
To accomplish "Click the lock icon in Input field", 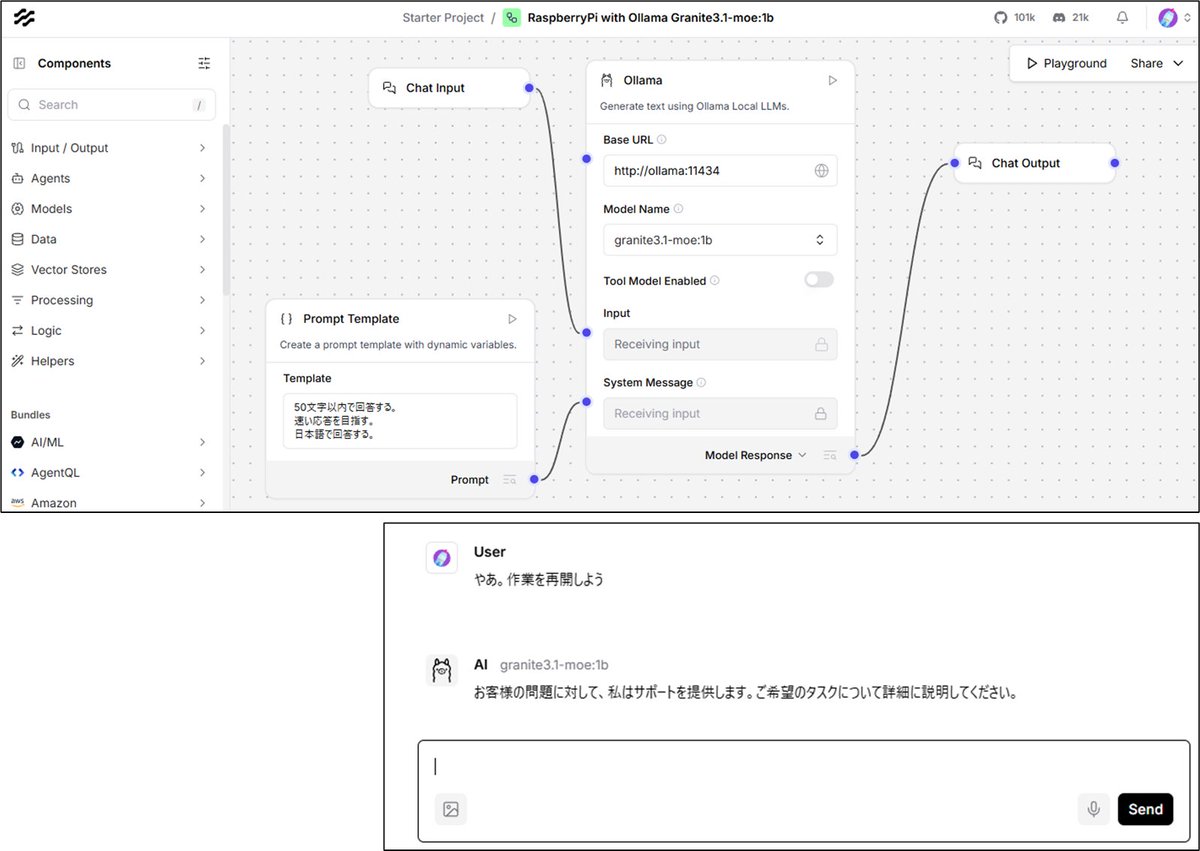I will [822, 344].
